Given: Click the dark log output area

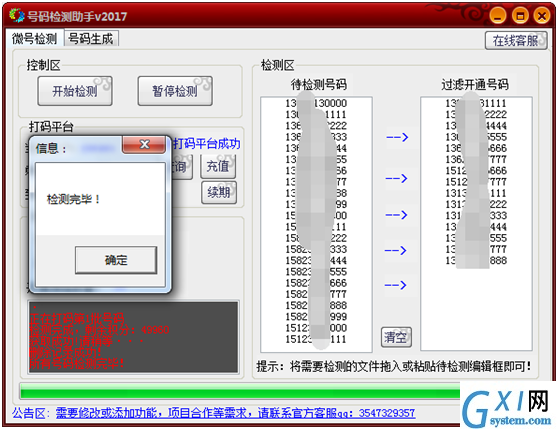Looking at the screenshot, I should pyautogui.click(x=133, y=337).
